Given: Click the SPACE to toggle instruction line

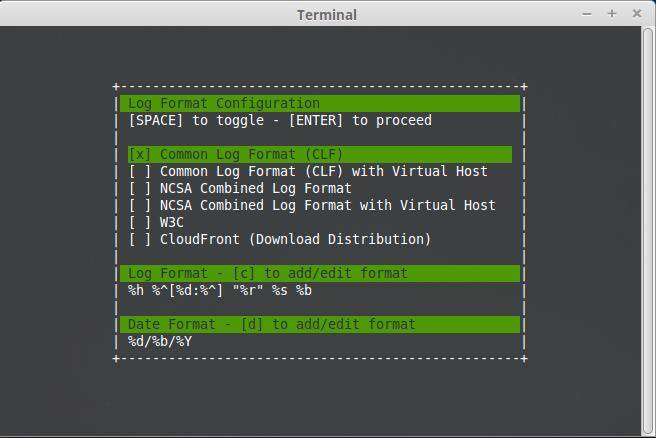Looking at the screenshot, I should [x=280, y=121].
